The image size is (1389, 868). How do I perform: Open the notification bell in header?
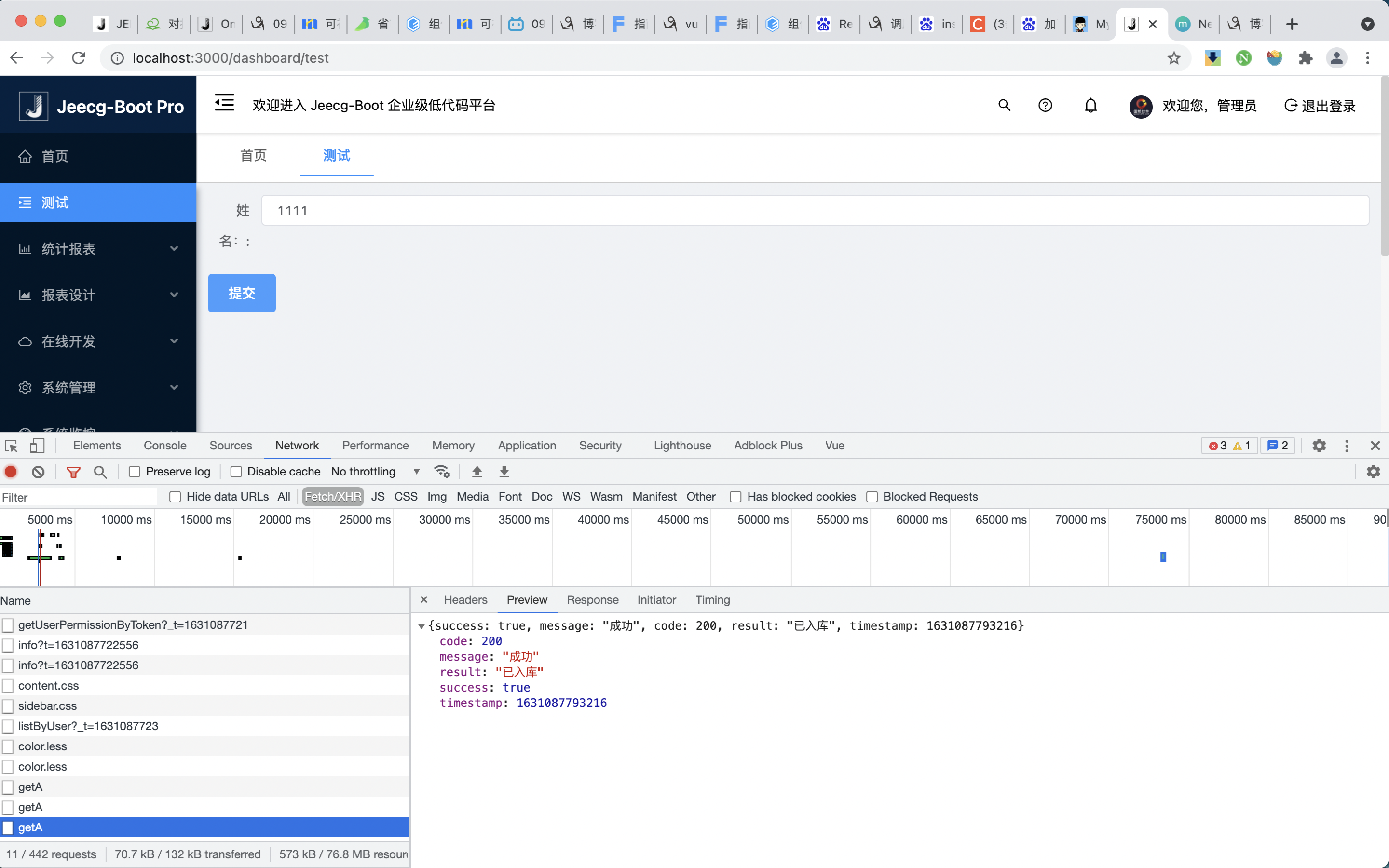coord(1090,106)
